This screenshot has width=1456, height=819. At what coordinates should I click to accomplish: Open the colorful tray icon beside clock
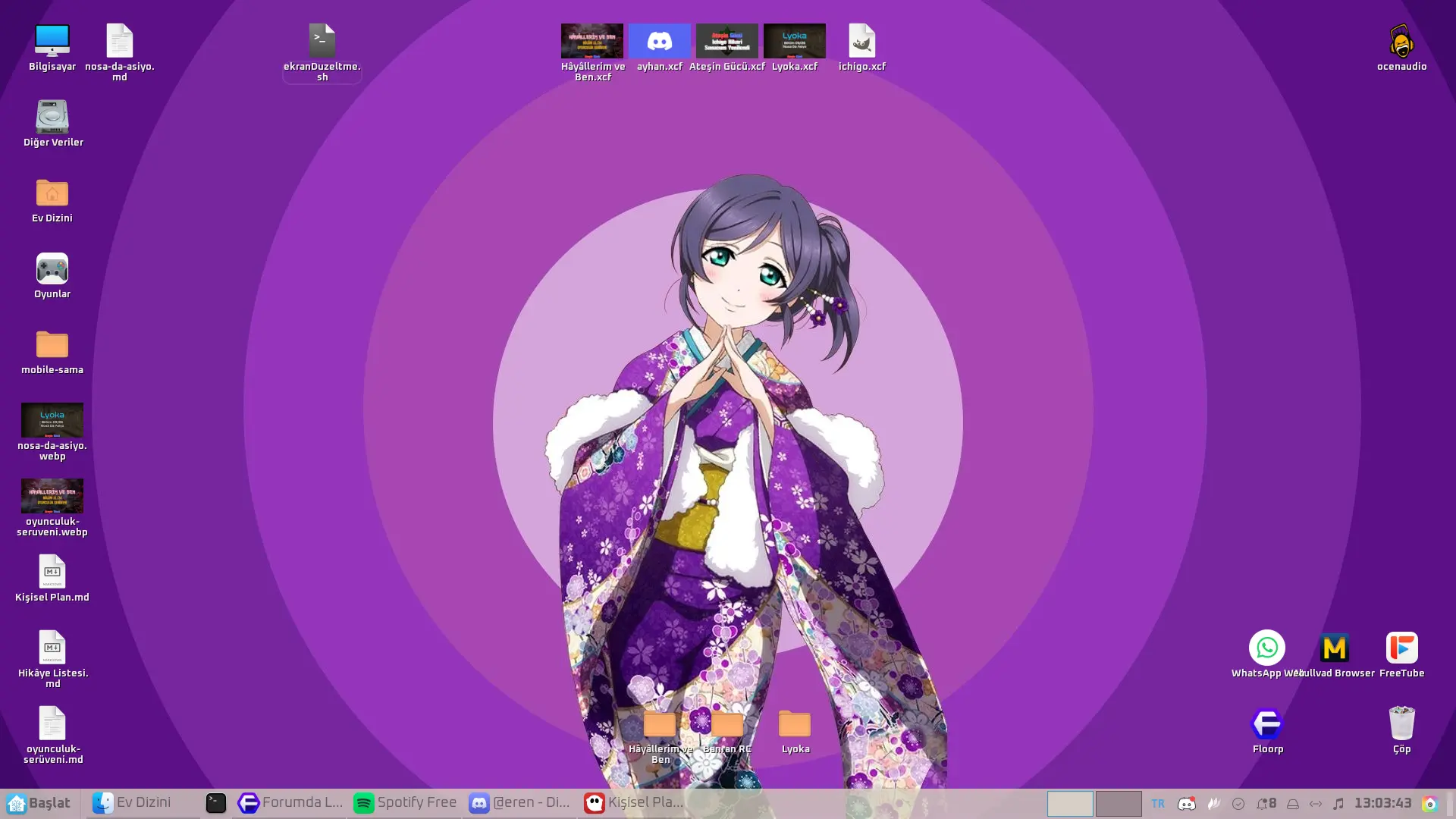click(1430, 804)
